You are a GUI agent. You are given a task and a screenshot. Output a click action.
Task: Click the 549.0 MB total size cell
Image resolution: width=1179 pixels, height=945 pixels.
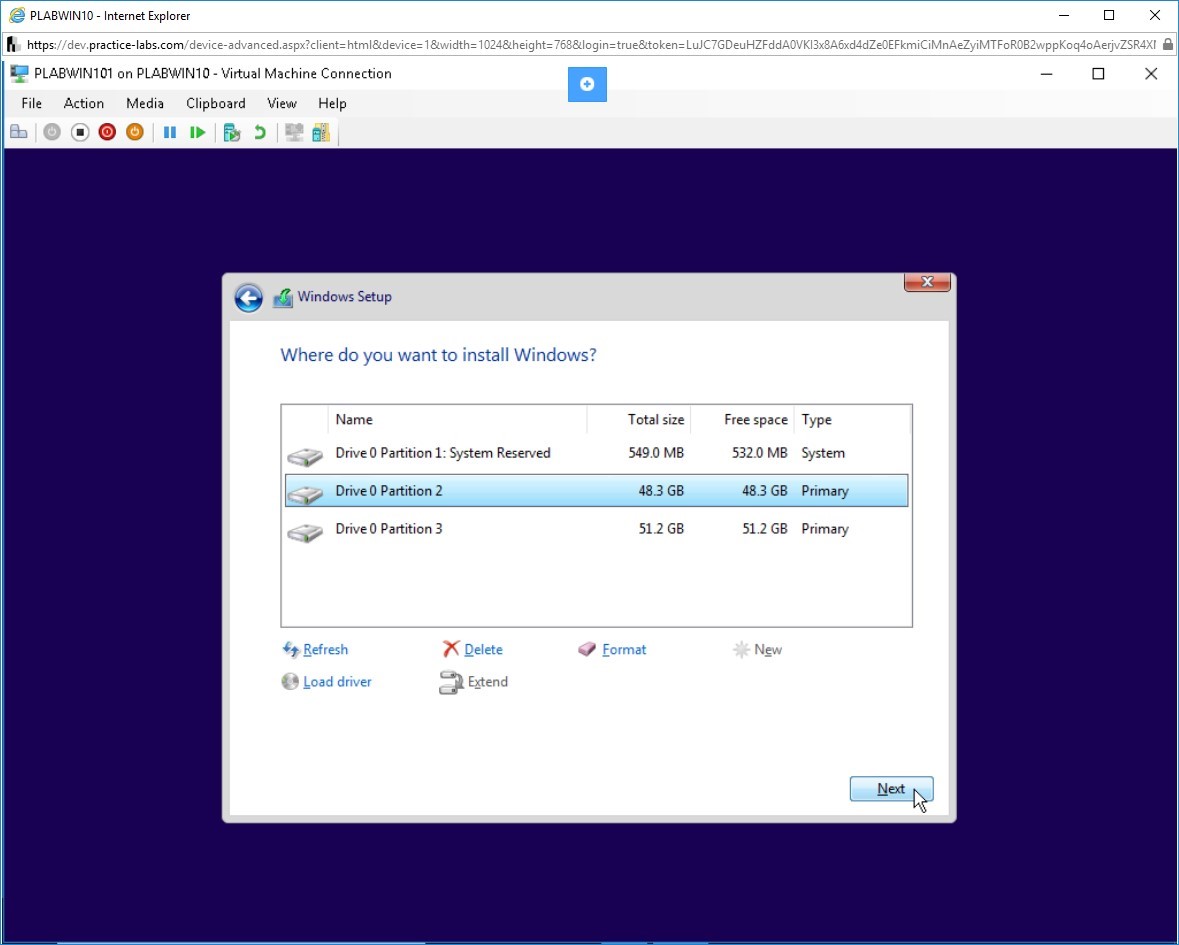click(656, 453)
